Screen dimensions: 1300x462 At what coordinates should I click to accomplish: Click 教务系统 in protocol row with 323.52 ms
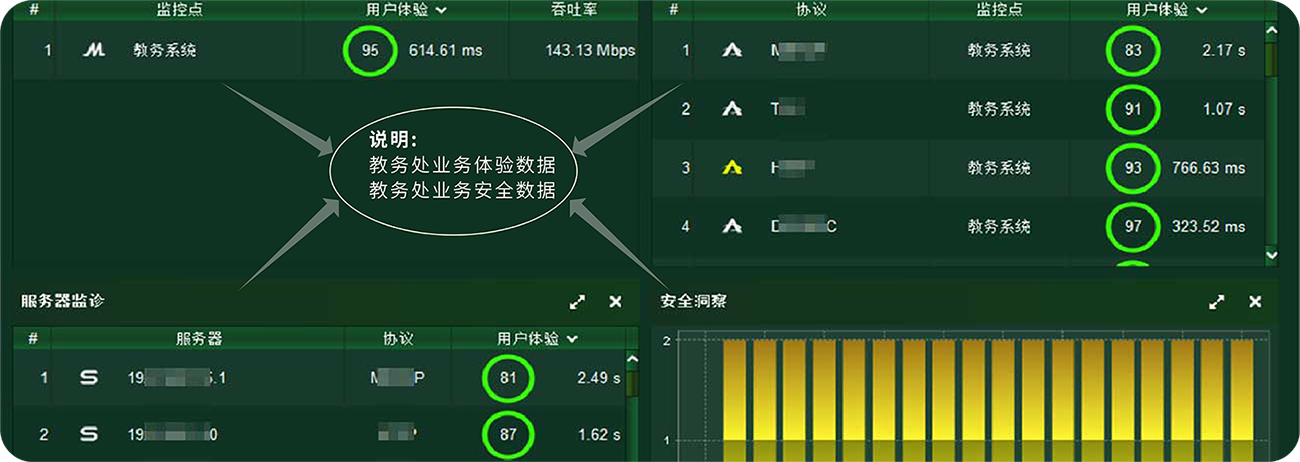998,227
